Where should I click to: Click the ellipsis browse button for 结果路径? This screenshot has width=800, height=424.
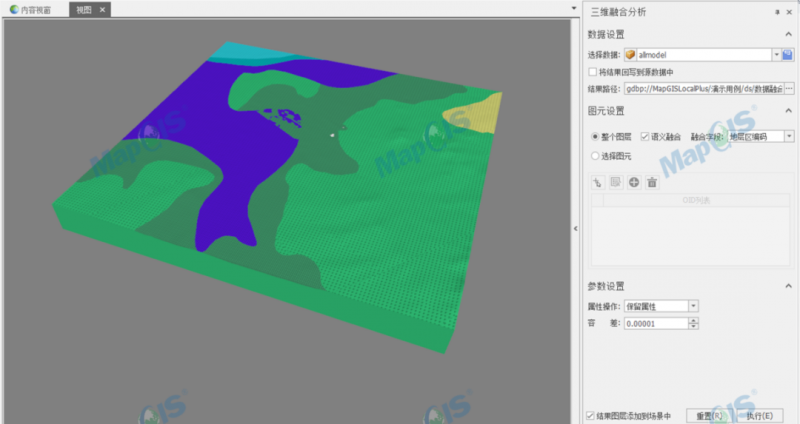pyautogui.click(x=789, y=89)
